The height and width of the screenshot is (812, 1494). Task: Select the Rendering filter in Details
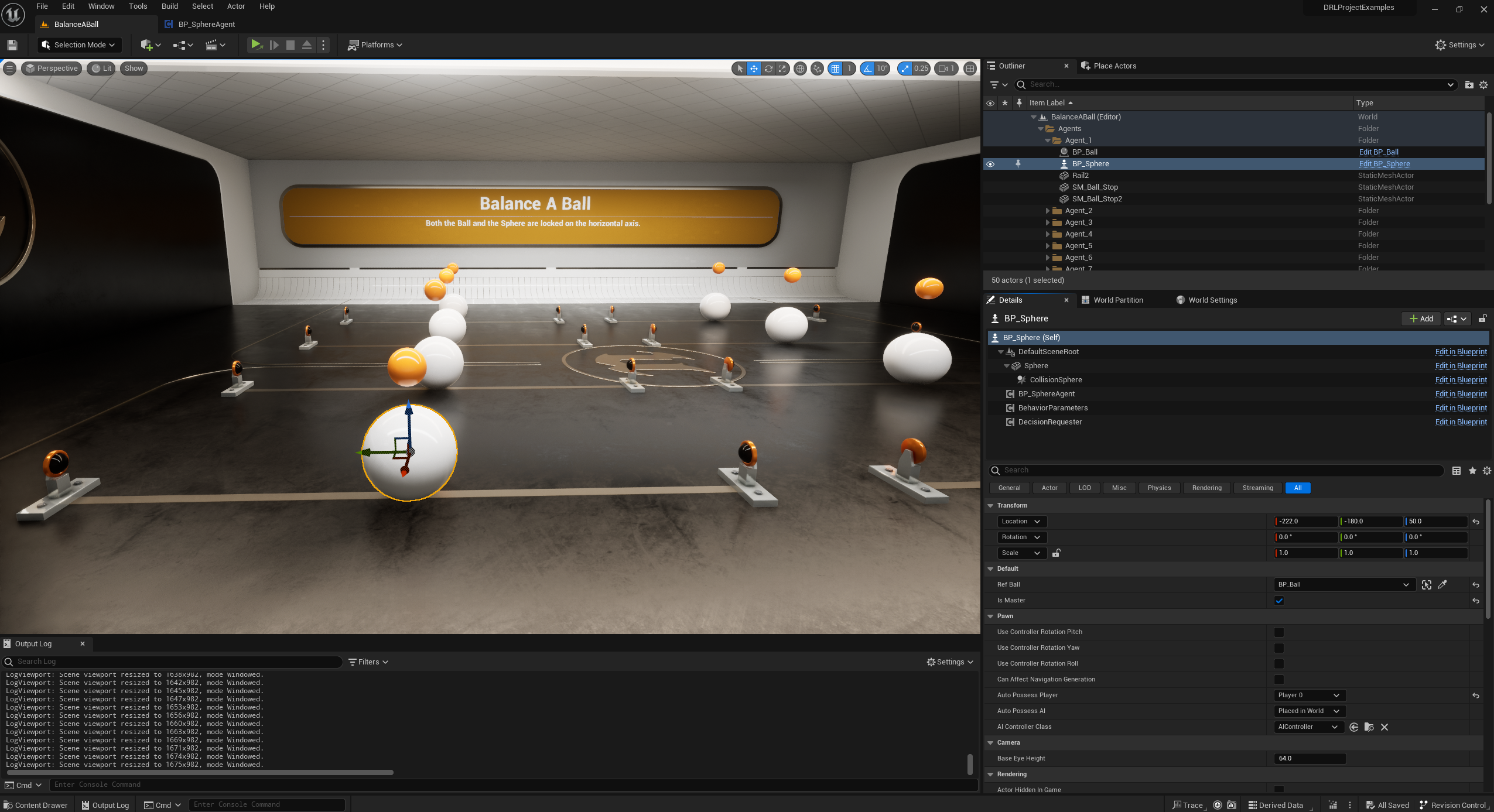pyautogui.click(x=1206, y=488)
